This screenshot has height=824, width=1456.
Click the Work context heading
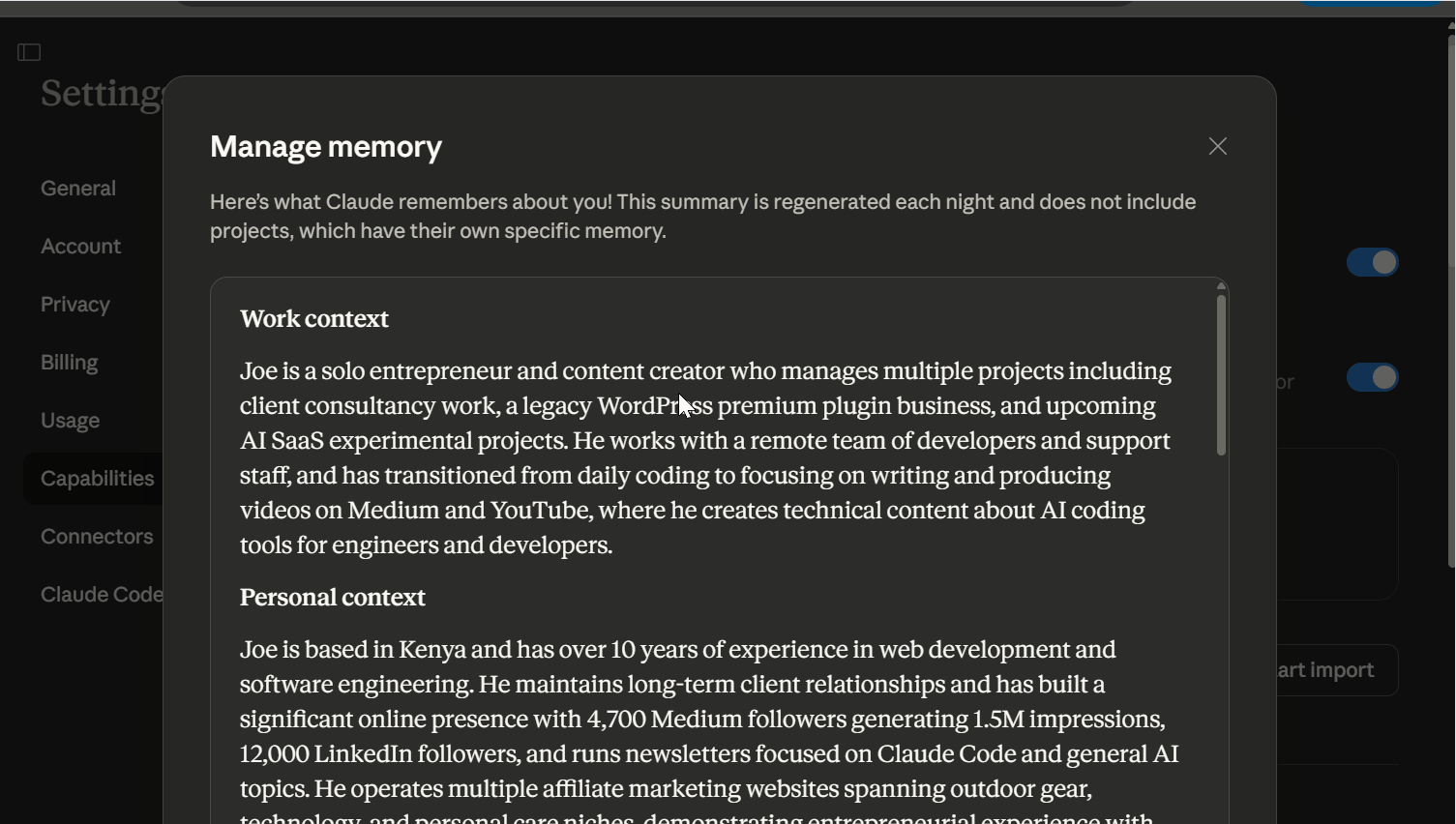pos(314,319)
